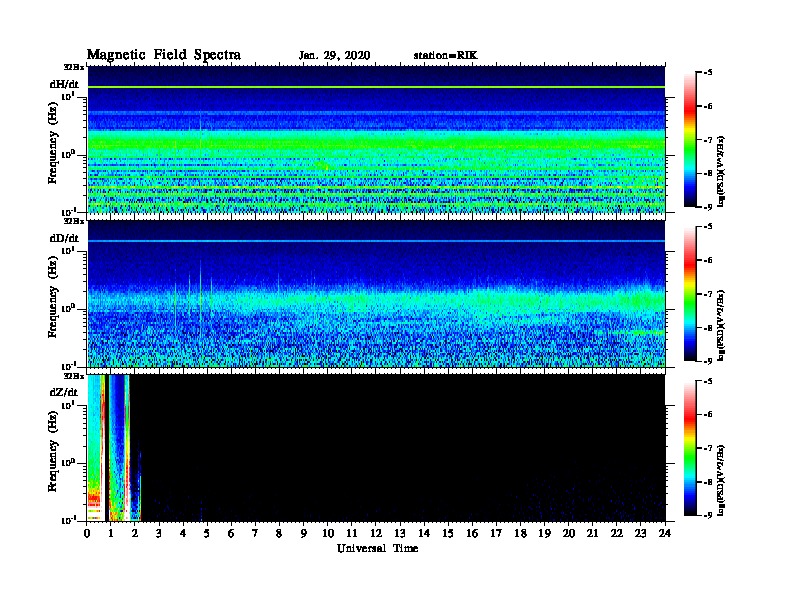Click the color bar beside the dH/dt panel
Screen dimensions: 792x612
pyautogui.click(x=690, y=139)
